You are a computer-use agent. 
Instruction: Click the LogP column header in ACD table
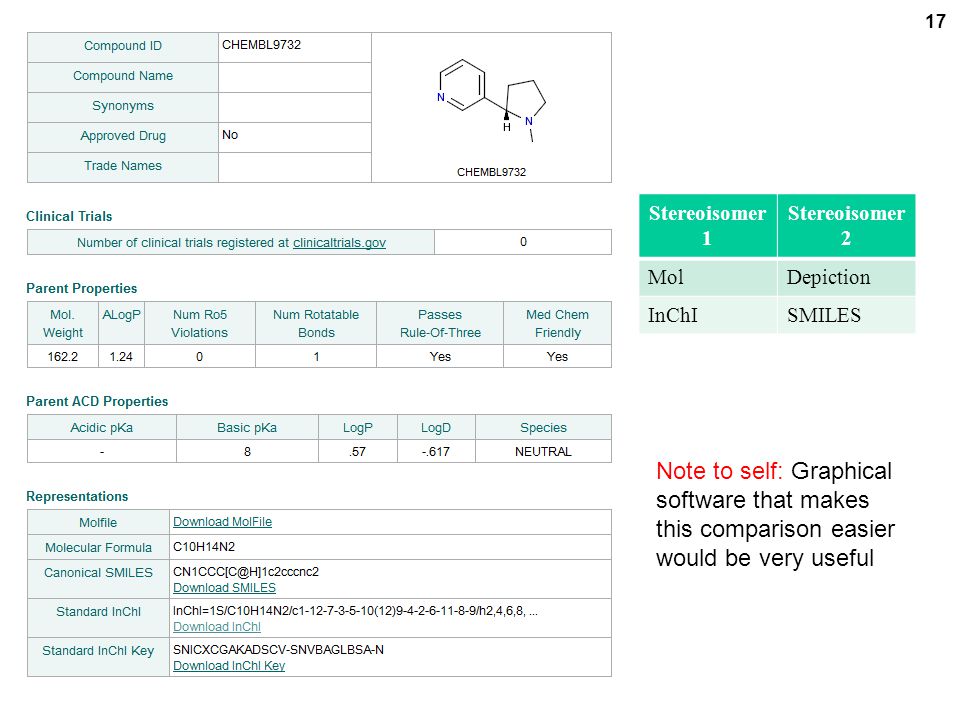point(358,427)
